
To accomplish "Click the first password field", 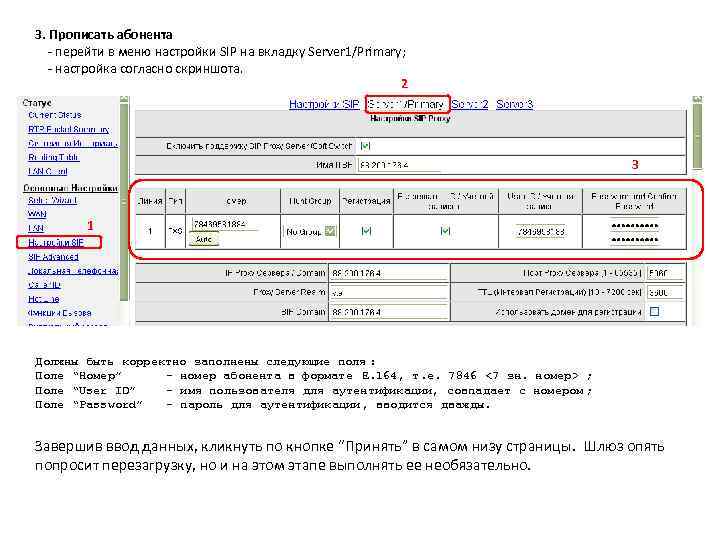I will coord(635,225).
